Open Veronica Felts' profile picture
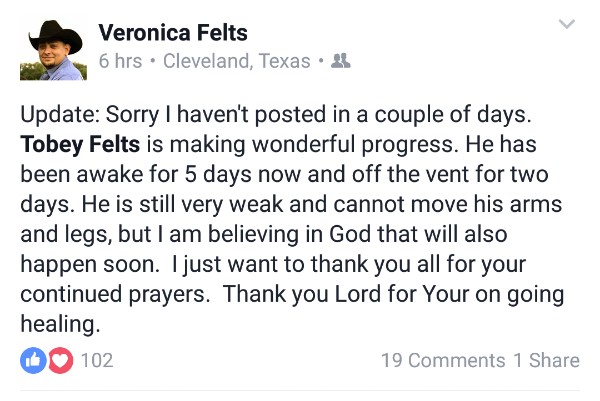The width and height of the screenshot is (600, 401). tap(53, 50)
